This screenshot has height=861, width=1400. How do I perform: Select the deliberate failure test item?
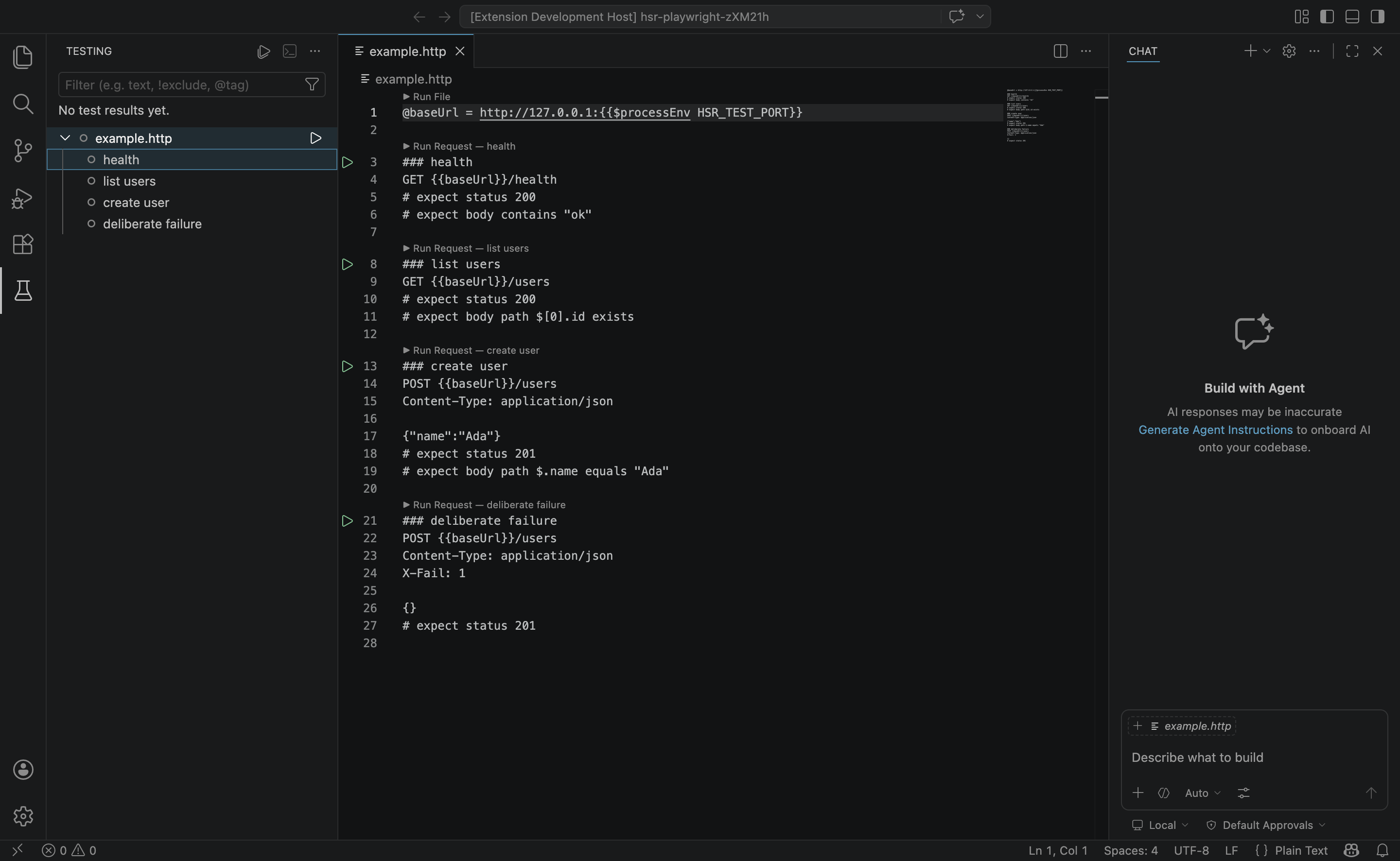click(x=192, y=224)
